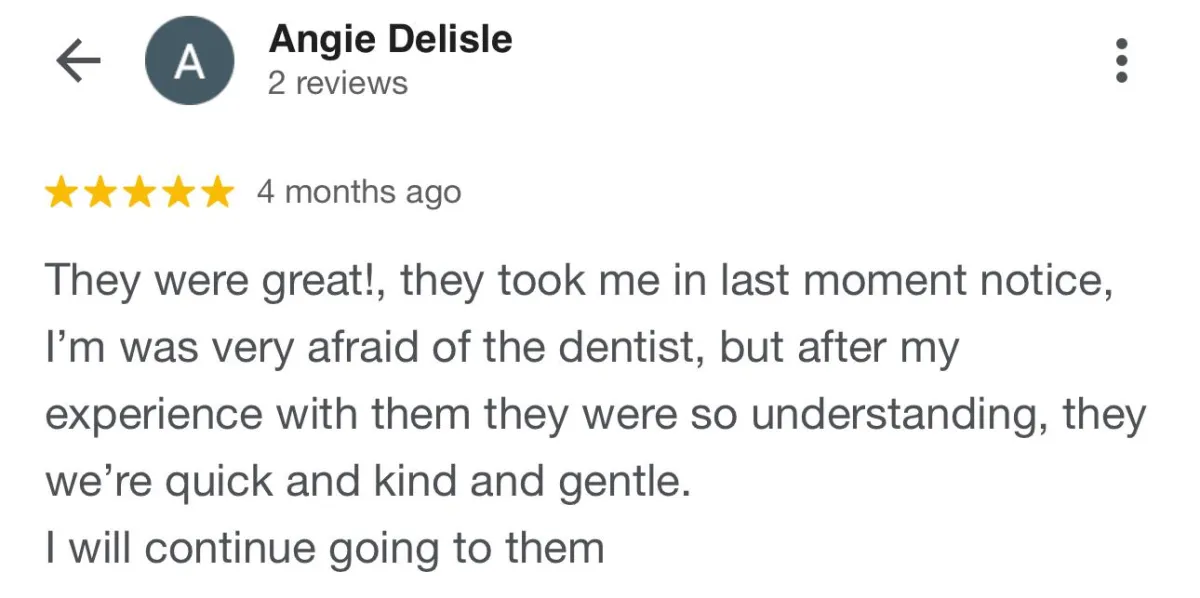Open Angie Delisle's profile name

(x=390, y=39)
